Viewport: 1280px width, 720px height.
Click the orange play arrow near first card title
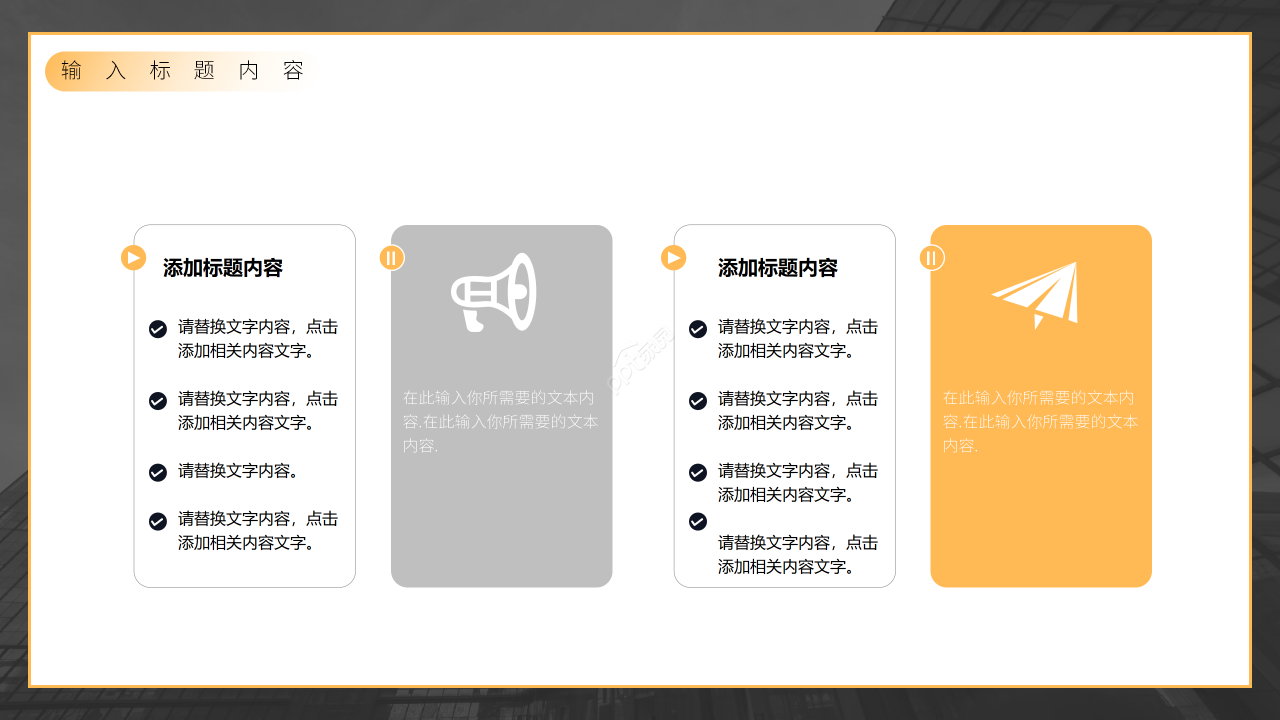(133, 257)
